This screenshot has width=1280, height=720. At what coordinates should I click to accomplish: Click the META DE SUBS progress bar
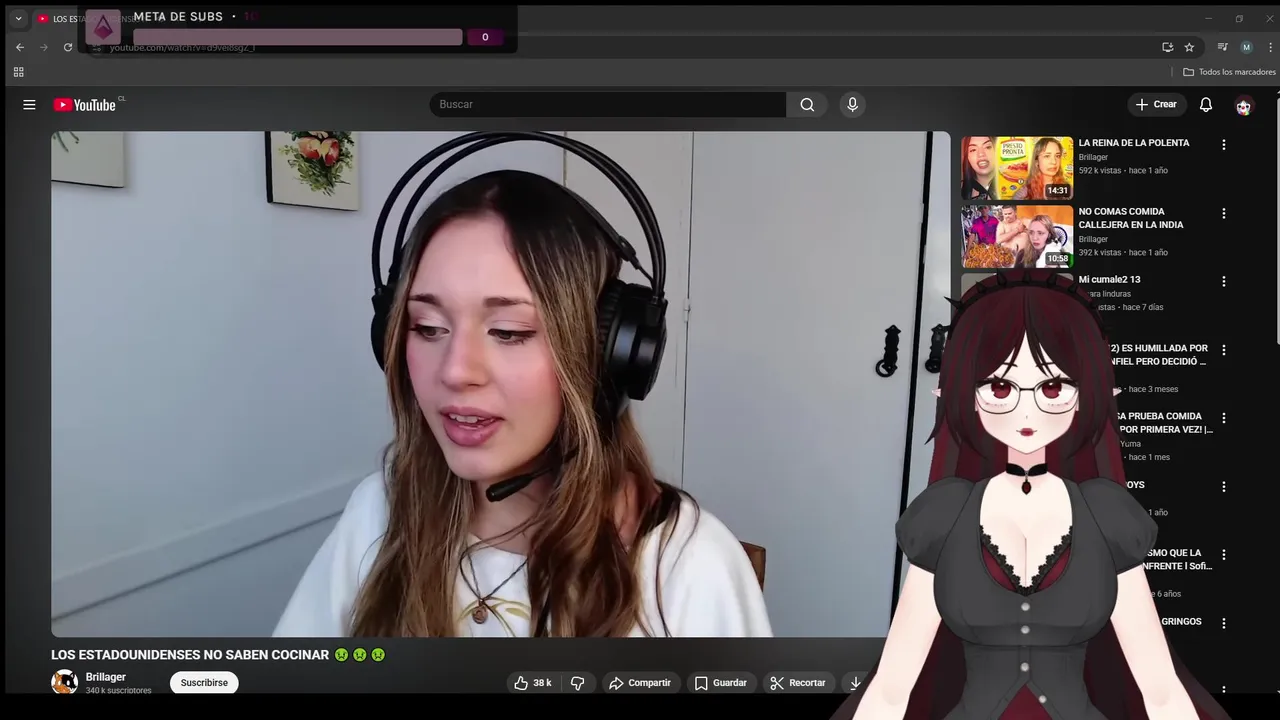click(298, 37)
